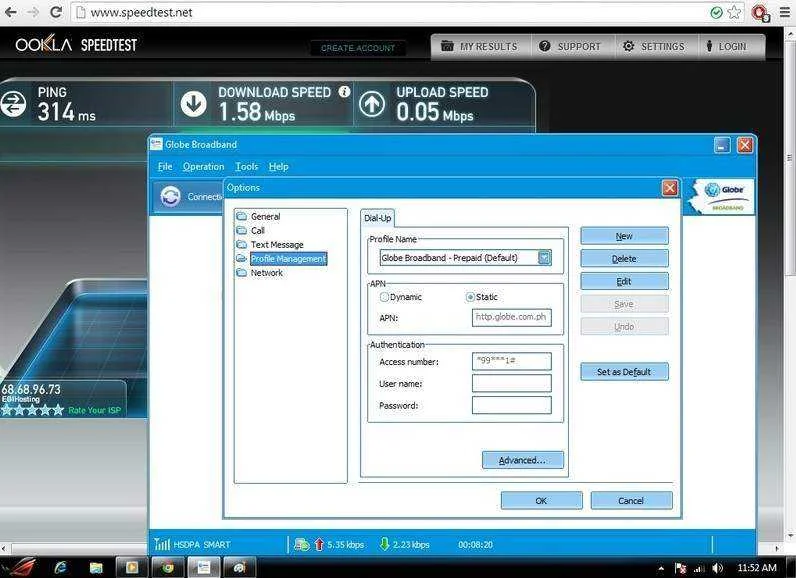This screenshot has width=796, height=578.
Task: Select Network in the options tree
Action: point(267,273)
